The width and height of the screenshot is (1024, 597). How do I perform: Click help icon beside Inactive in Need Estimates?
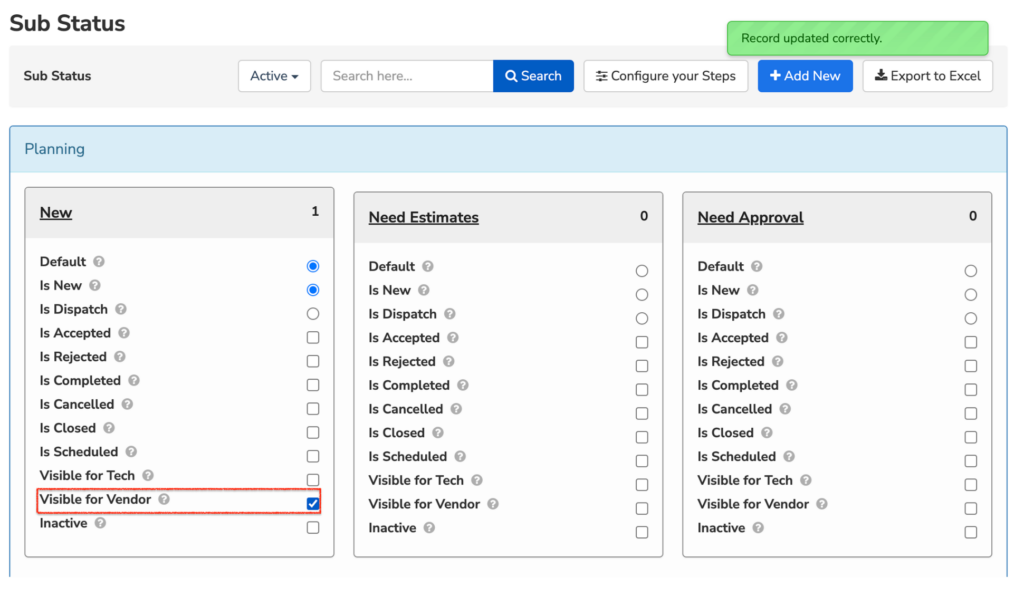tap(429, 527)
